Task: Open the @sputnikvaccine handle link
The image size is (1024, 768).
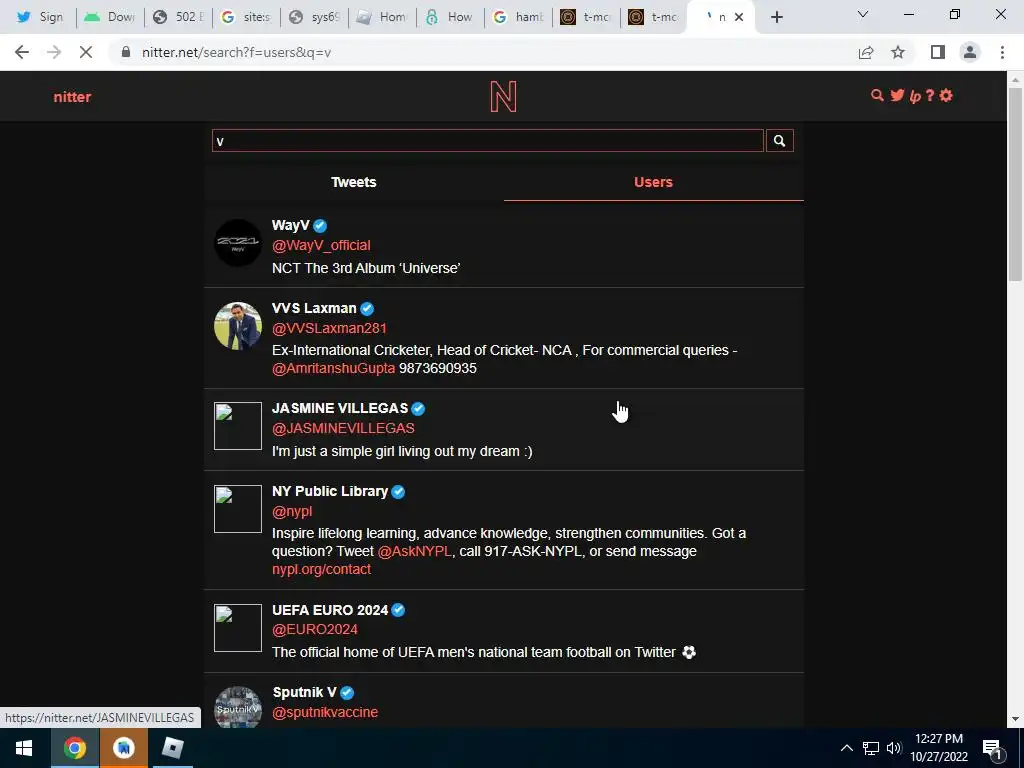Action: coord(325,712)
